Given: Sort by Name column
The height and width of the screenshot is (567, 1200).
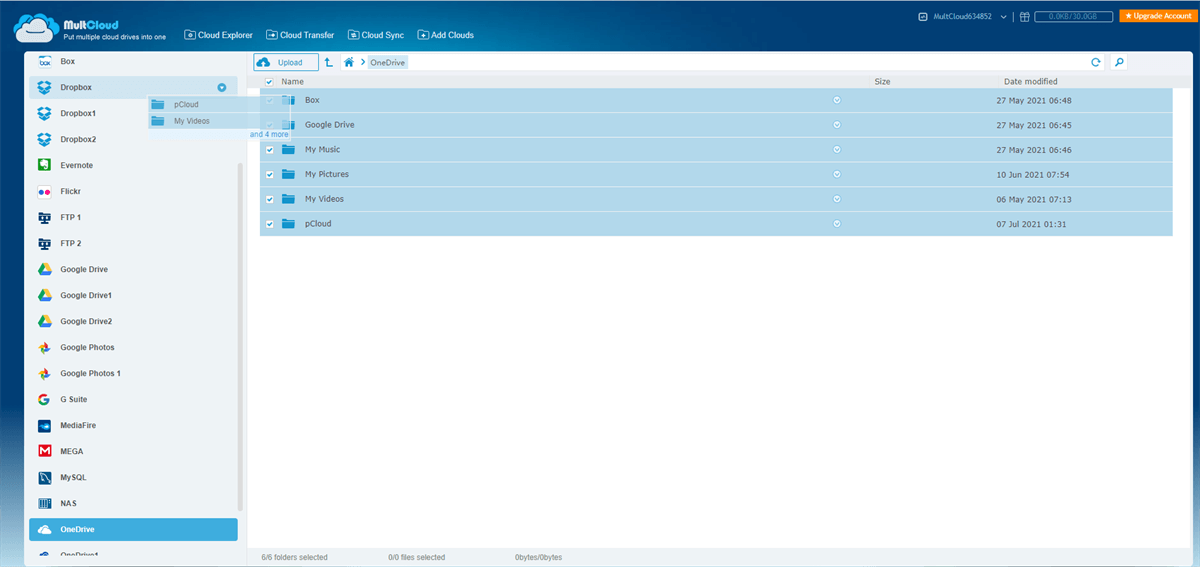Looking at the screenshot, I should tap(293, 82).
